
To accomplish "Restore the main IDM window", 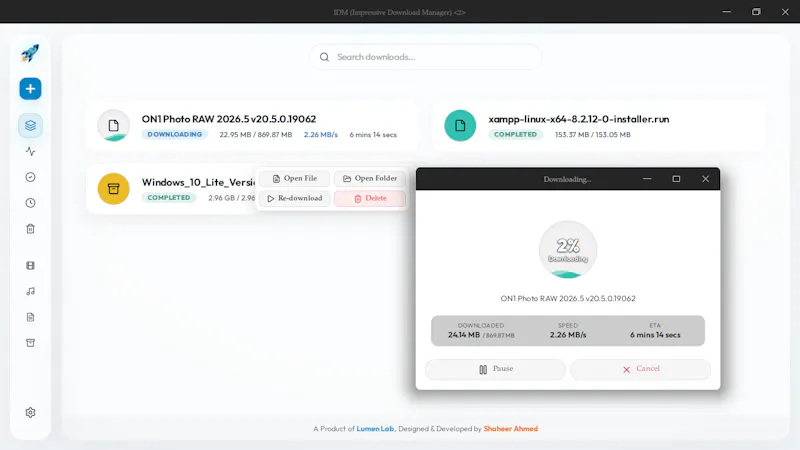I will point(756,12).
